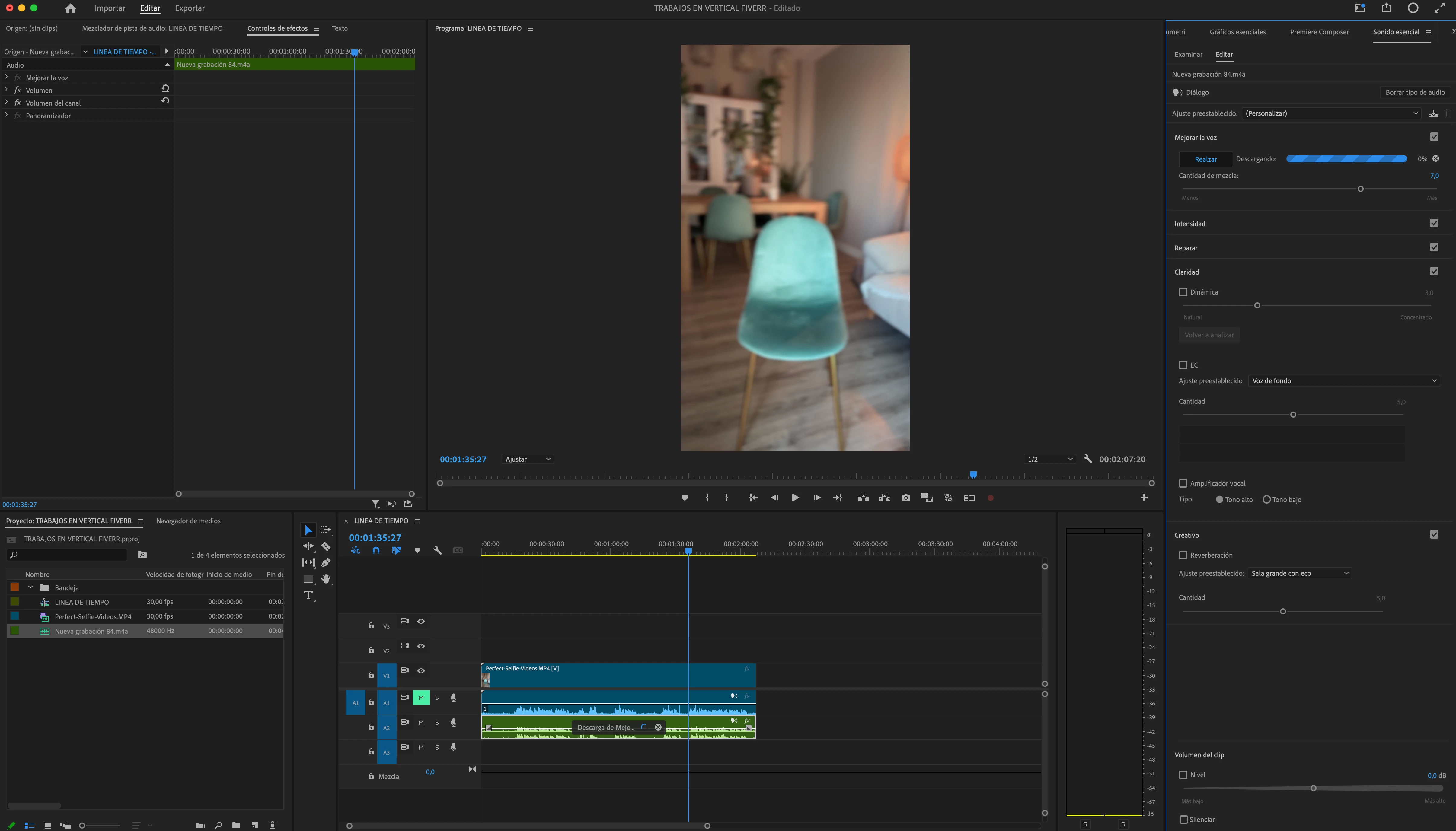The image size is (1456, 831).
Task: Click the Export Frame camera icon
Action: 906,498
